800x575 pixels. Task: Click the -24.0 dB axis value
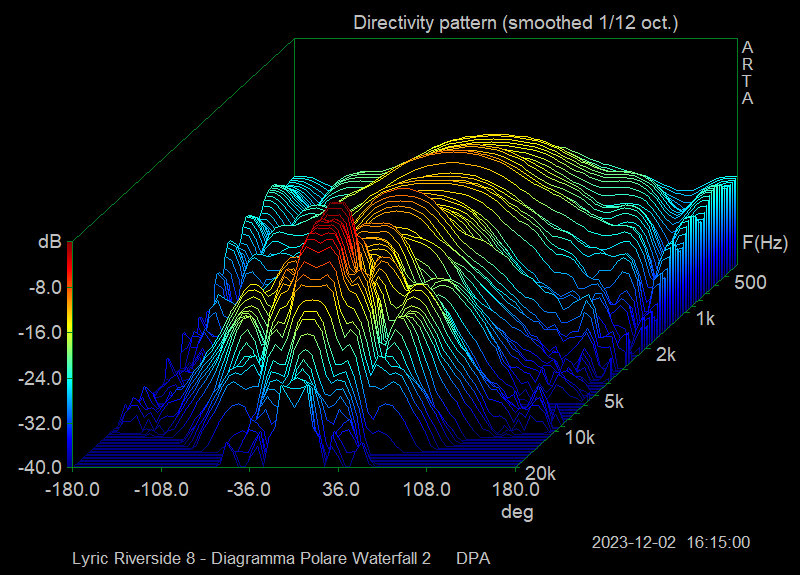pos(40,379)
